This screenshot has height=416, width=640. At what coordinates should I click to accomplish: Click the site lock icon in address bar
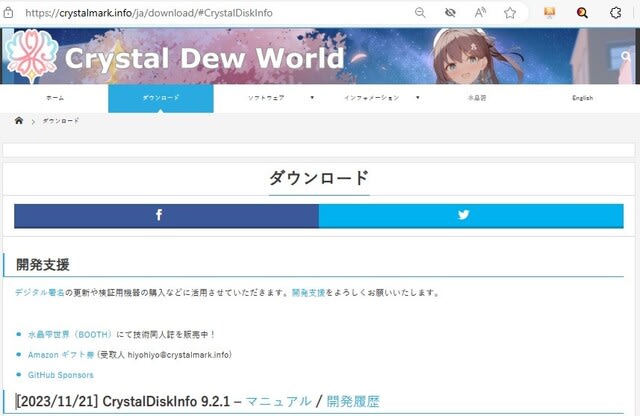(x=8, y=13)
